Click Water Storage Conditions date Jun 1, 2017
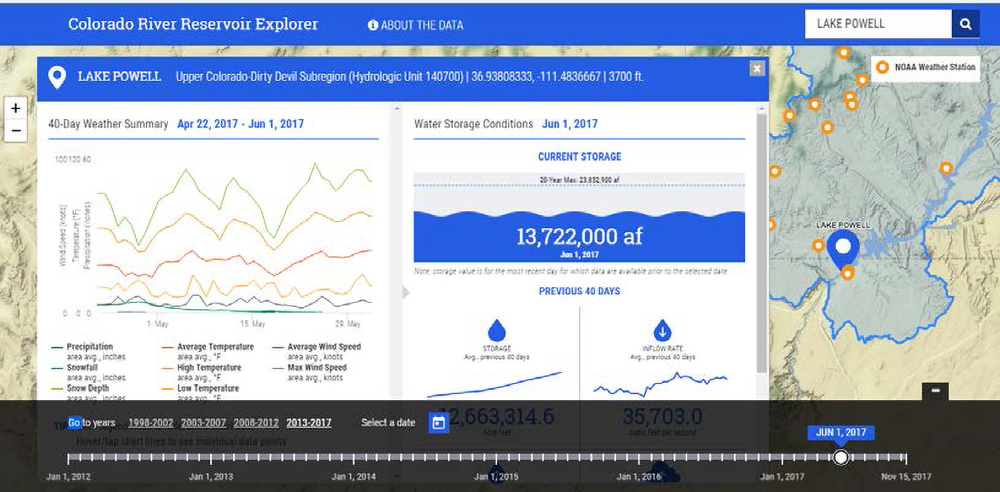The width and height of the screenshot is (1000, 492). coord(570,124)
